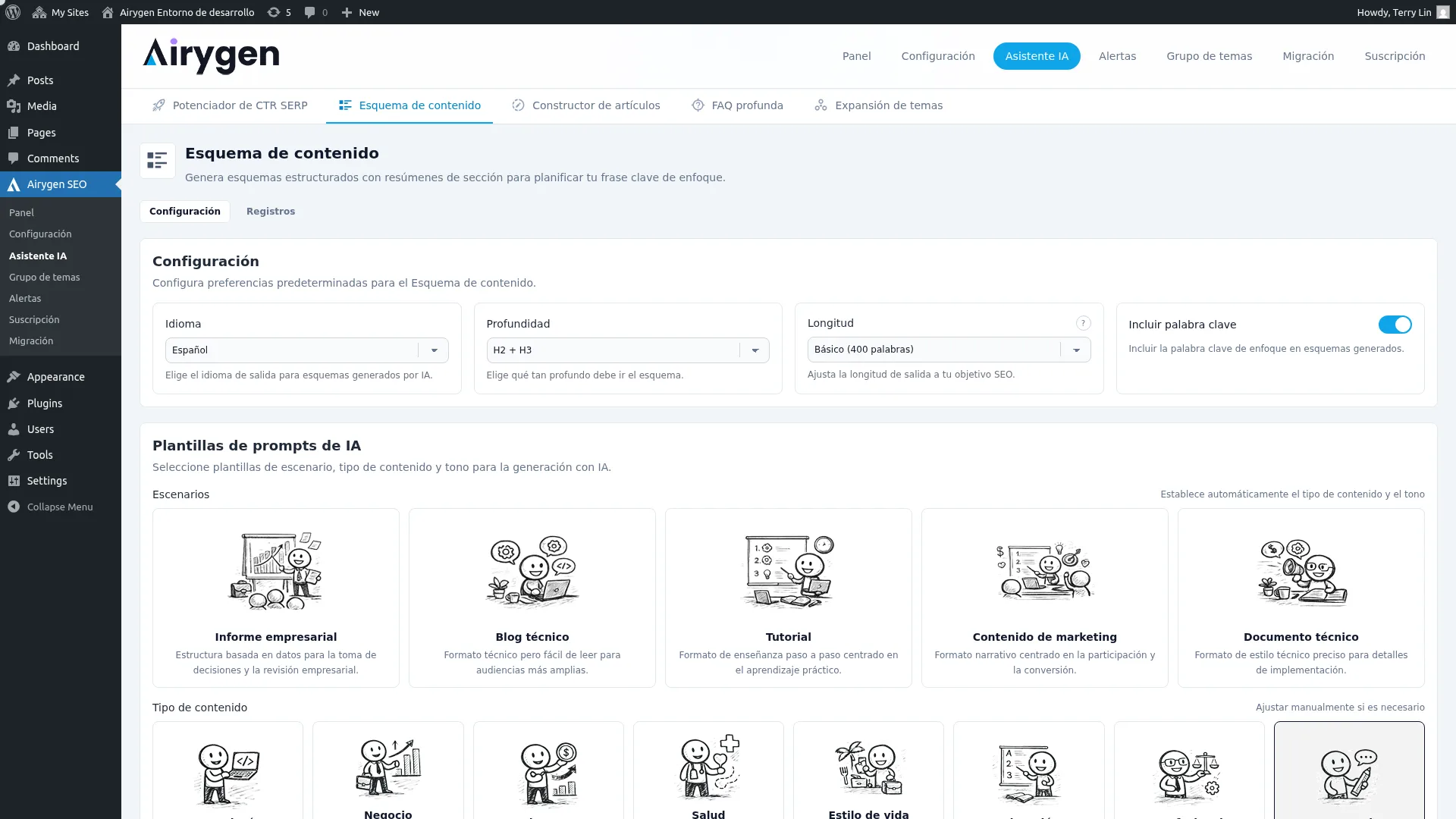
Task: Choose the Informe empresarial scenario card
Action: (x=276, y=598)
